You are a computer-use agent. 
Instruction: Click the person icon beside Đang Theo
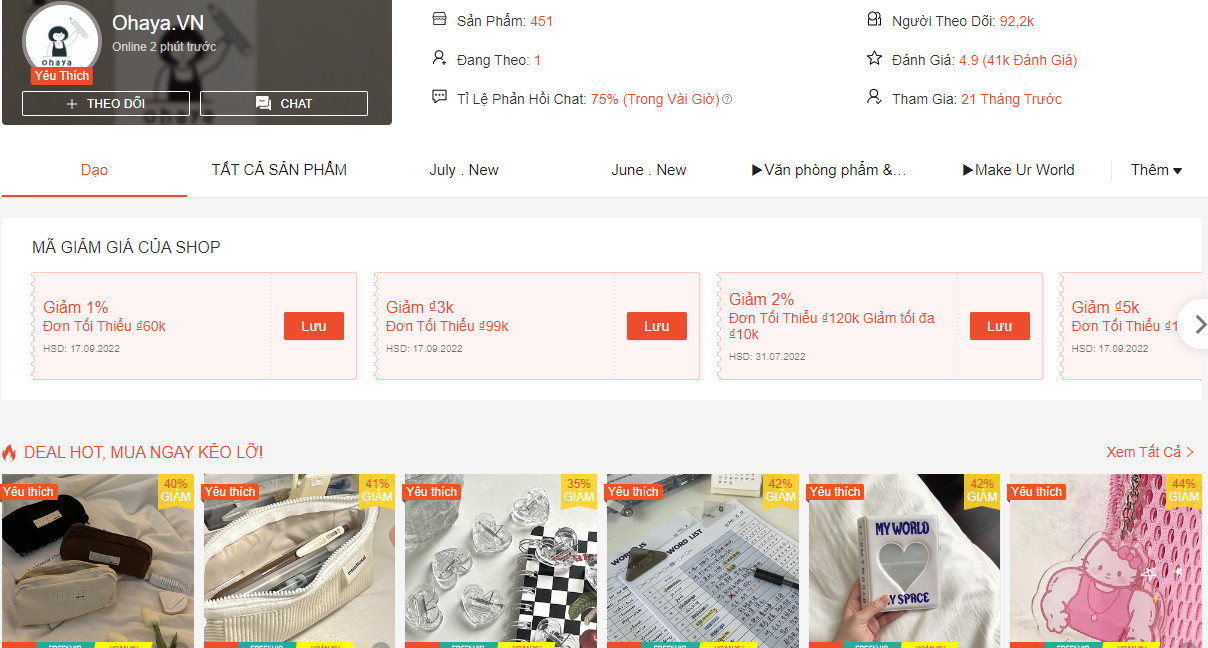(439, 58)
